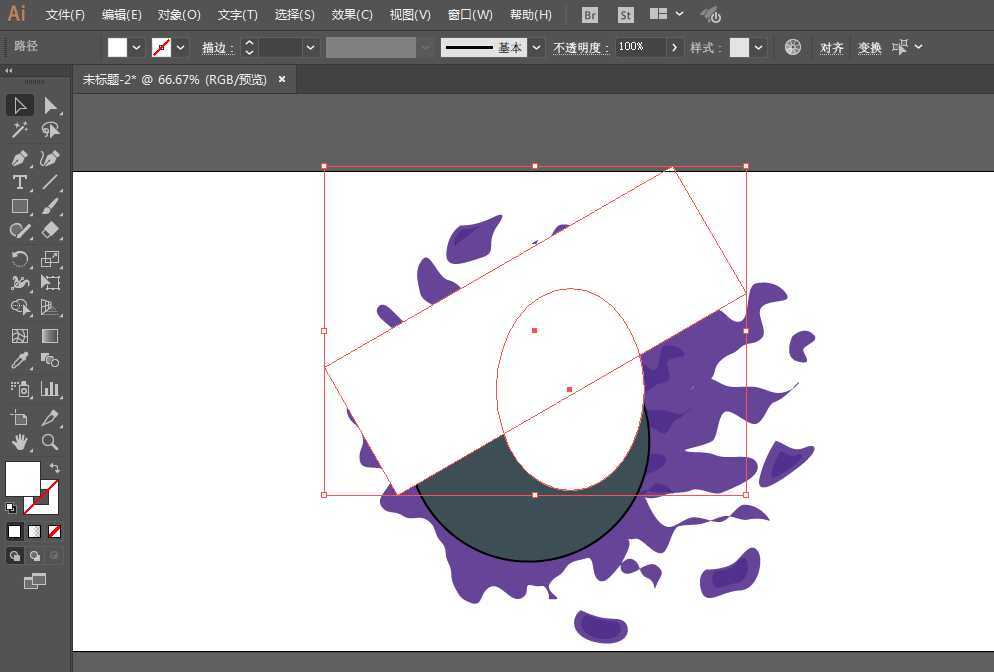Open the 窗口(W) menu
994x672 pixels.
pos(470,15)
